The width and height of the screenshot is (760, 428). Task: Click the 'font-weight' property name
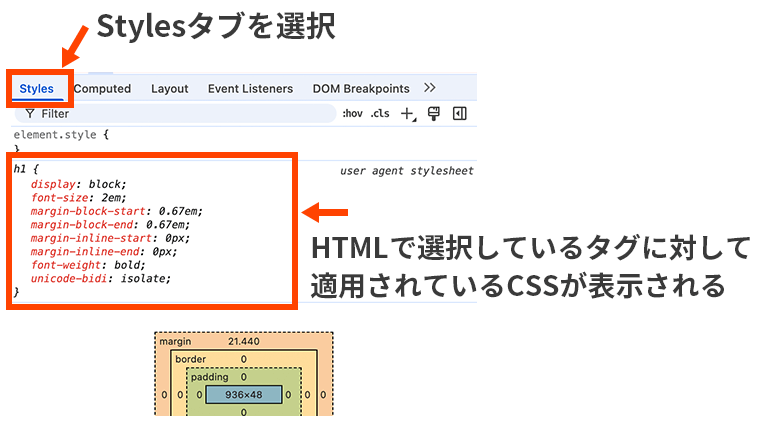66,265
